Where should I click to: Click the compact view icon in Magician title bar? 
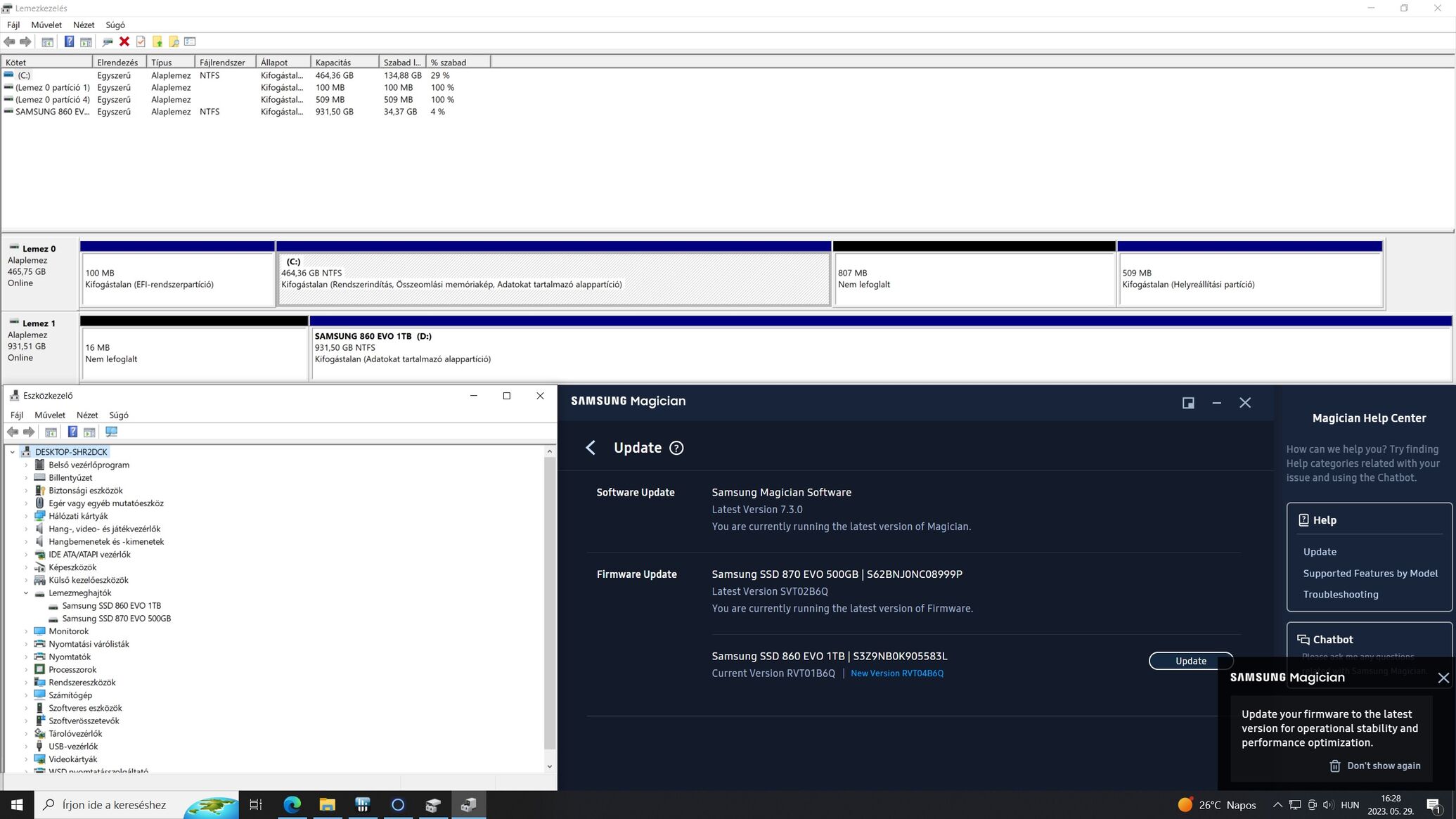pyautogui.click(x=1188, y=403)
